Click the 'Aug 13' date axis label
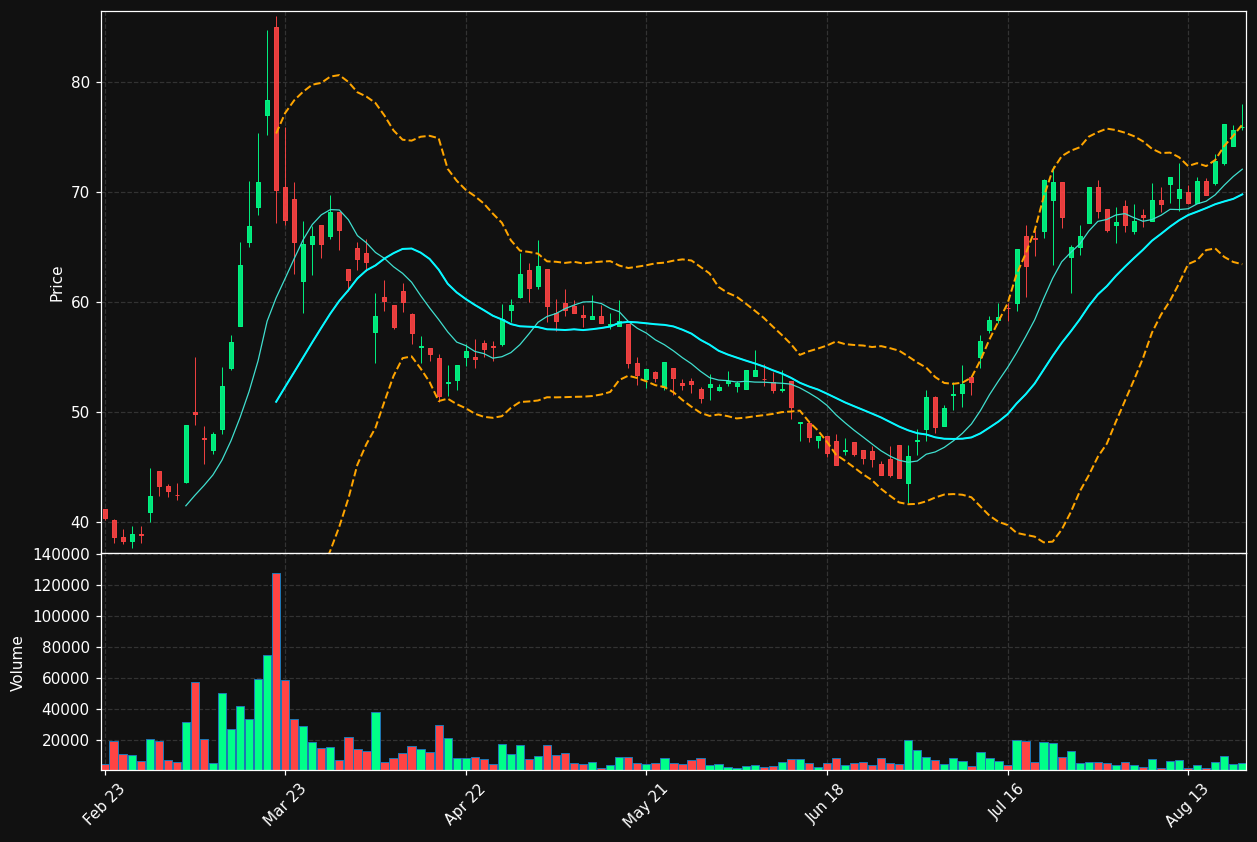1257x842 pixels. coord(1188,805)
